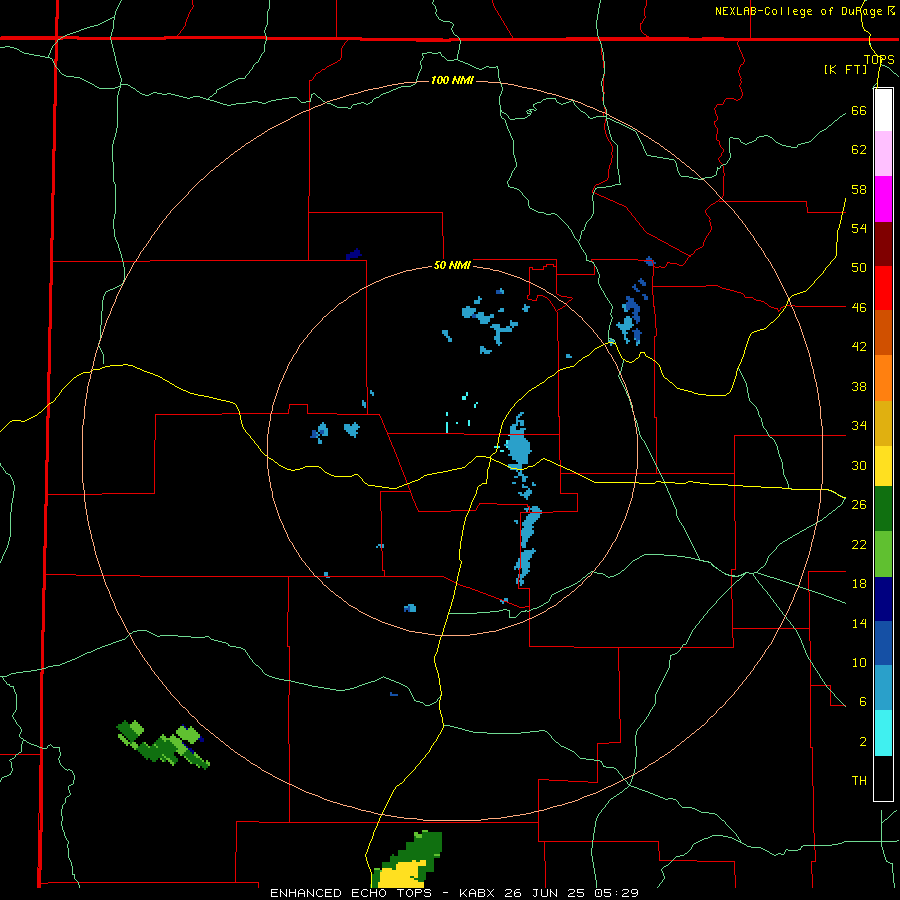Click the cyan 2 K FT legend band
Viewport: 900px width, 900px height.
[883, 733]
